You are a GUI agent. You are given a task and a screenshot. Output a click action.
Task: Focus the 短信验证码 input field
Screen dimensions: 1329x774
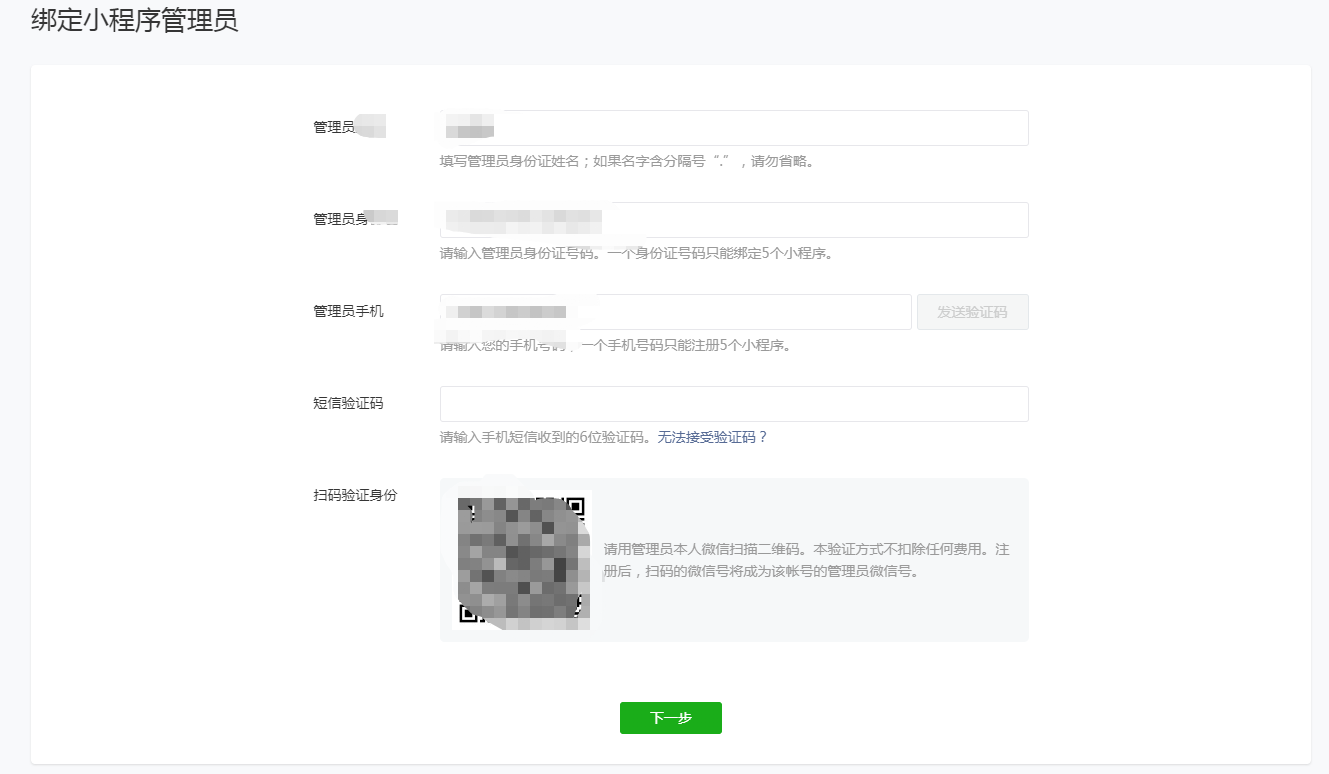734,404
